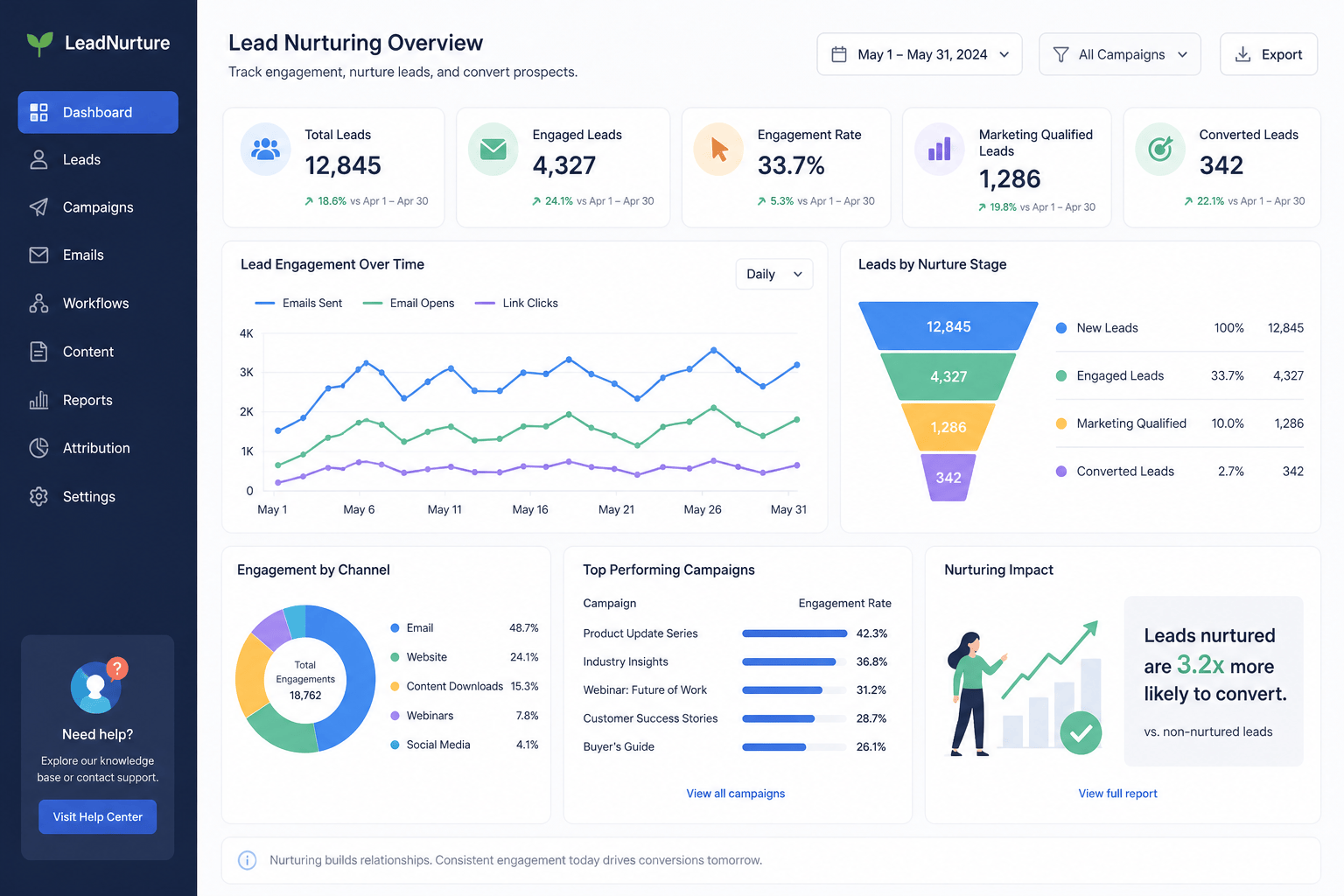The width and height of the screenshot is (1344, 896).
Task: Click the Workflows icon in sidebar
Action: [38, 304]
